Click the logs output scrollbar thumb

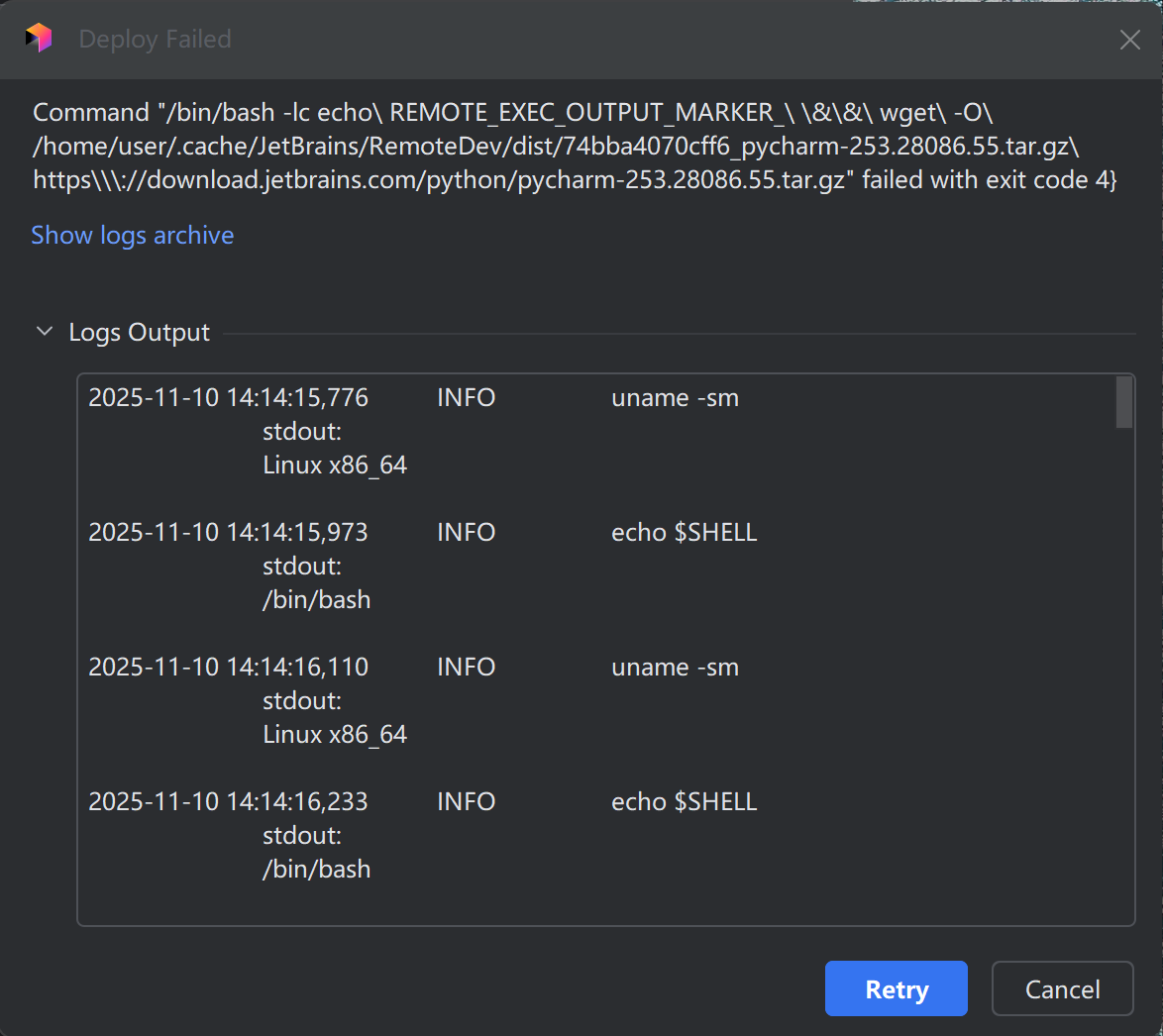(1123, 402)
